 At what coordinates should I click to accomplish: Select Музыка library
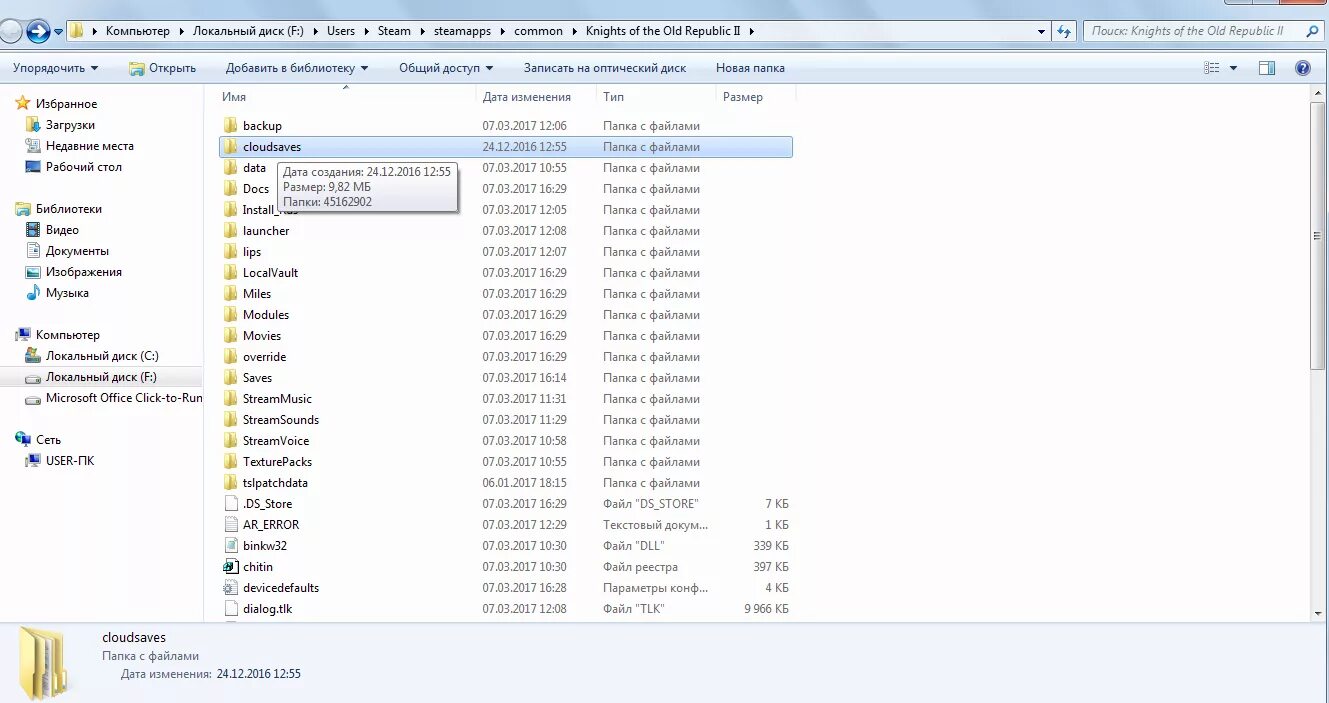[67, 293]
